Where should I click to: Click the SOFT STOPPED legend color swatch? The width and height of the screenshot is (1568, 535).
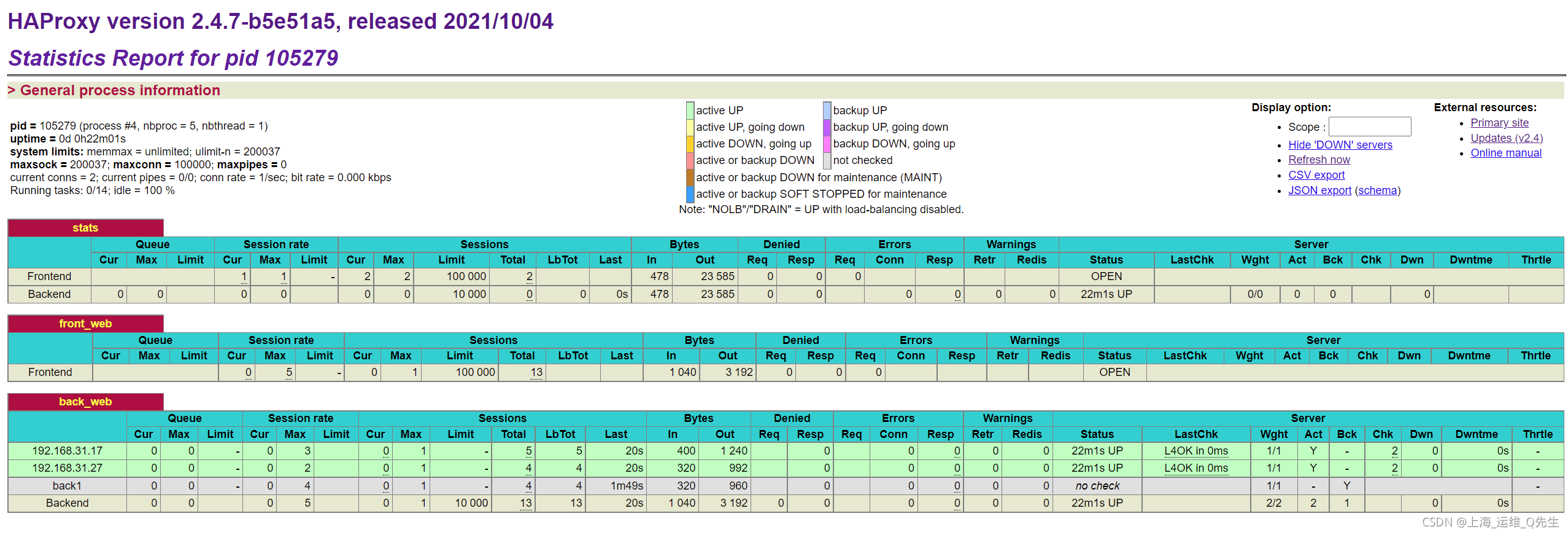tap(690, 194)
